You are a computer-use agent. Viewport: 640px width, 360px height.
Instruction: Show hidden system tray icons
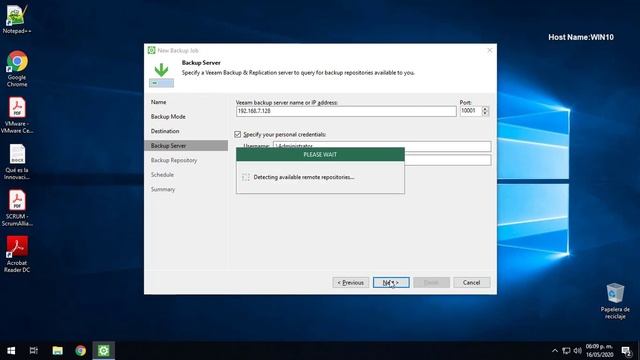(x=555, y=351)
